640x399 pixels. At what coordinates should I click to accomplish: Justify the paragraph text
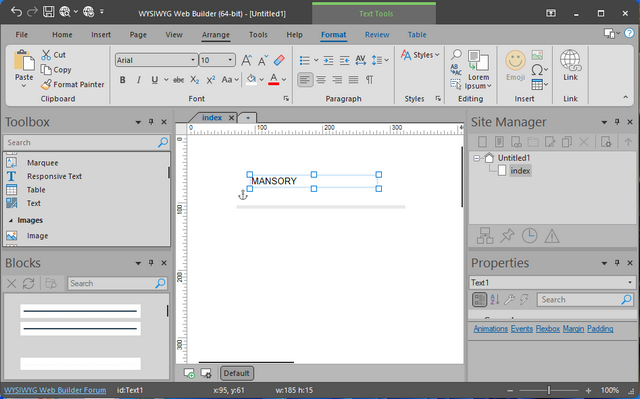(353, 80)
